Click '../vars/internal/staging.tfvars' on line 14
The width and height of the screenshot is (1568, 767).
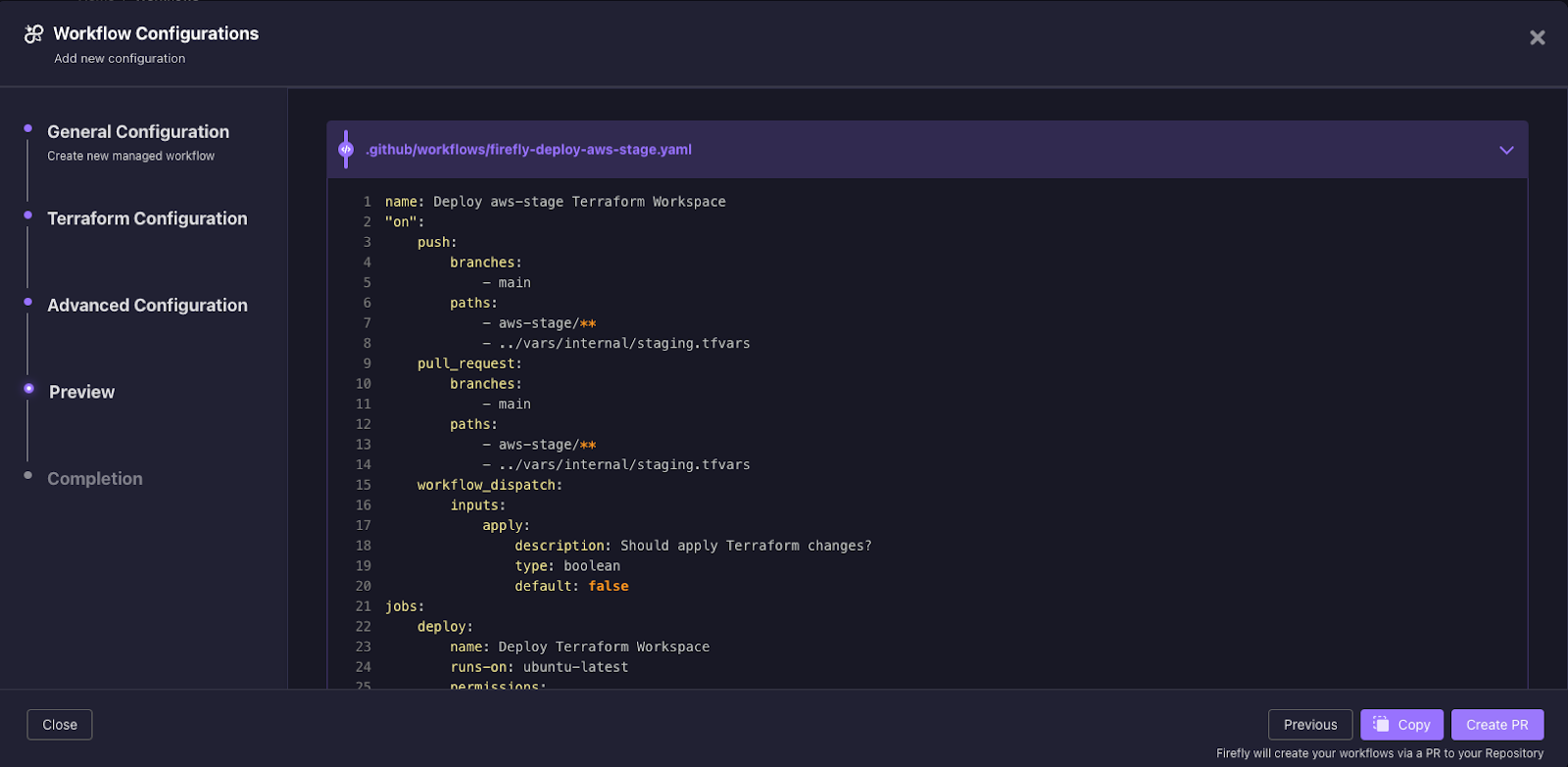(x=624, y=465)
